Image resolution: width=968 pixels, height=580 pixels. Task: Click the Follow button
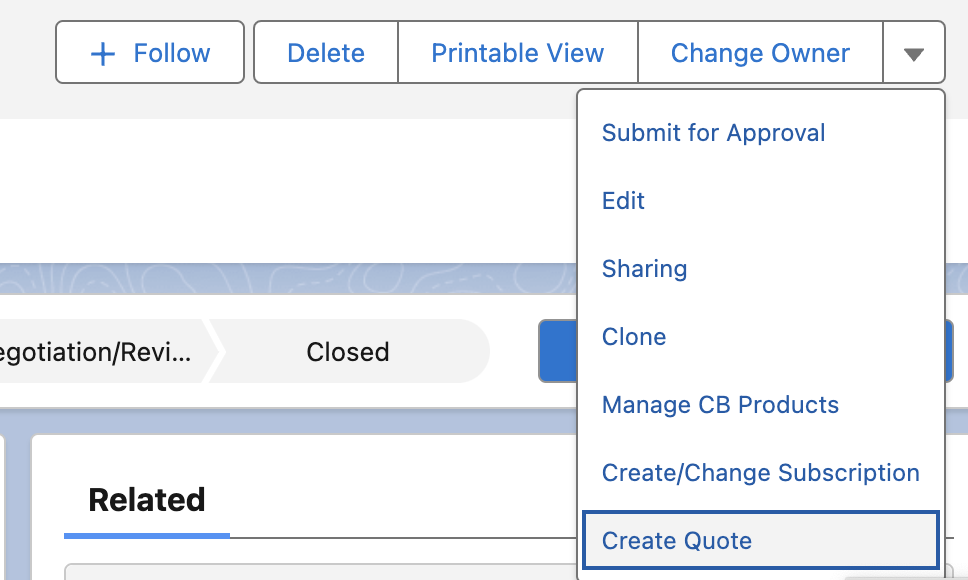(x=150, y=52)
